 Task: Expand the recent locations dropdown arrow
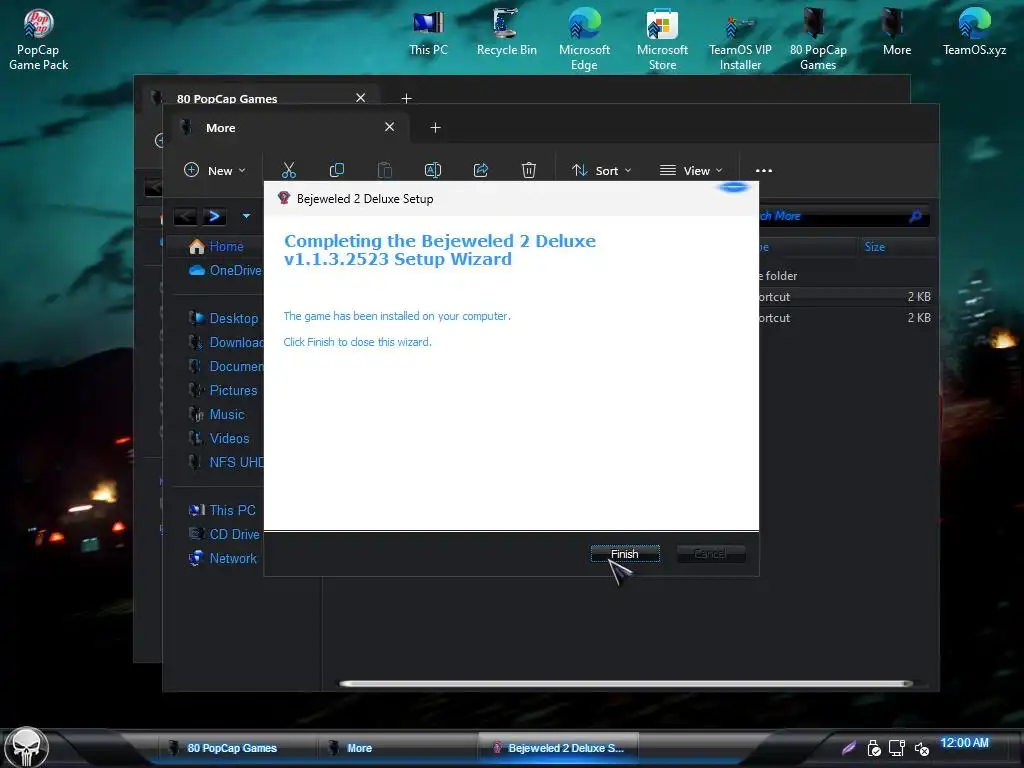point(246,216)
